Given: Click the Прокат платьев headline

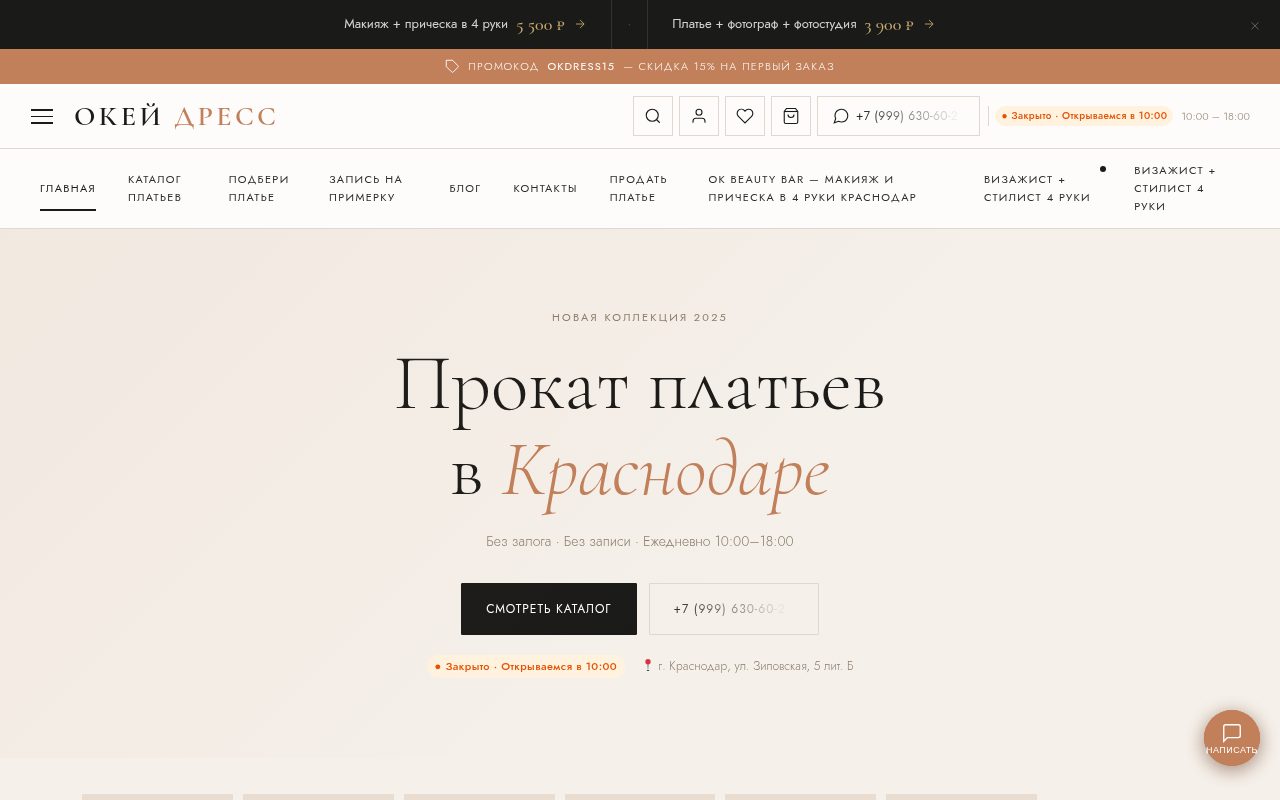Looking at the screenshot, I should [x=640, y=385].
